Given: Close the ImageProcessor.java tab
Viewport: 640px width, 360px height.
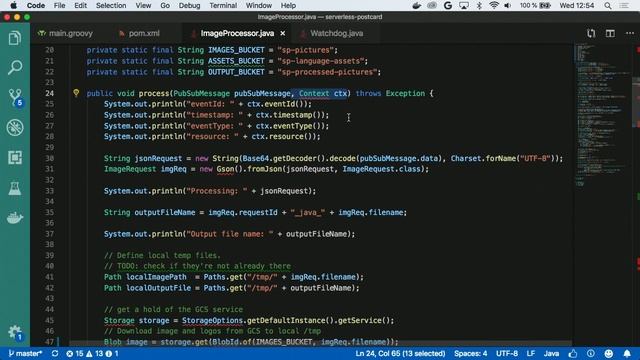Looking at the screenshot, I should (282, 33).
